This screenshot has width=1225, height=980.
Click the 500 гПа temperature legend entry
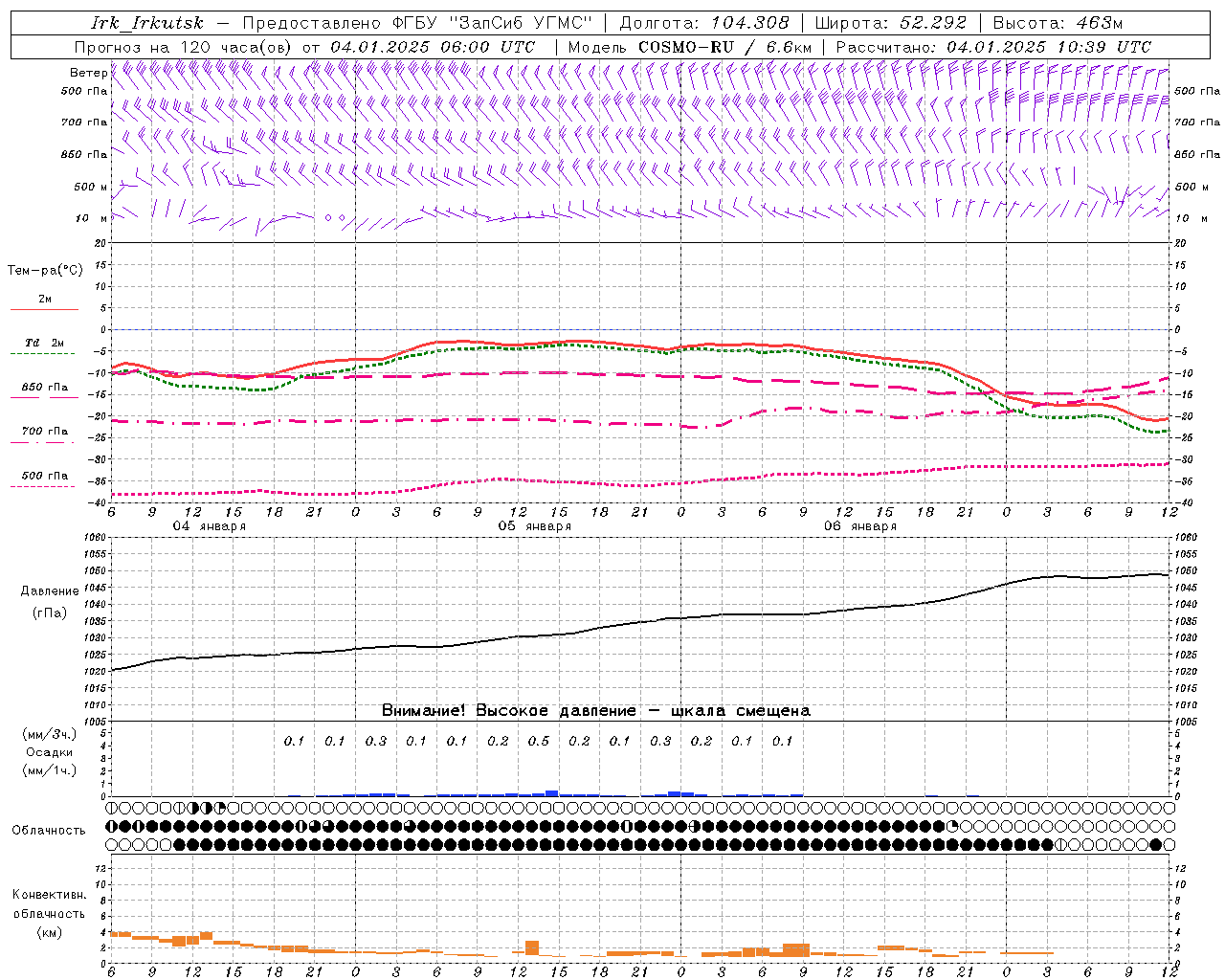point(44,476)
